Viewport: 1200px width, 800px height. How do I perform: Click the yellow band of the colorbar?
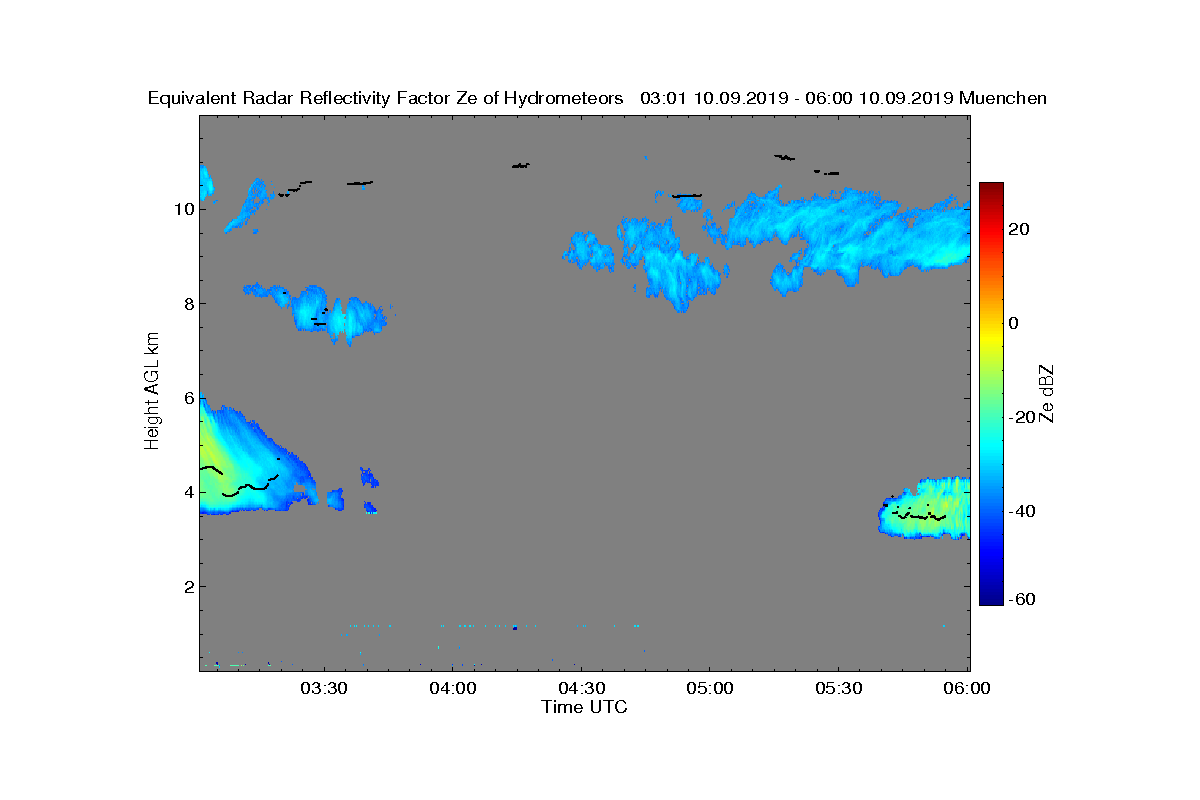[991, 335]
